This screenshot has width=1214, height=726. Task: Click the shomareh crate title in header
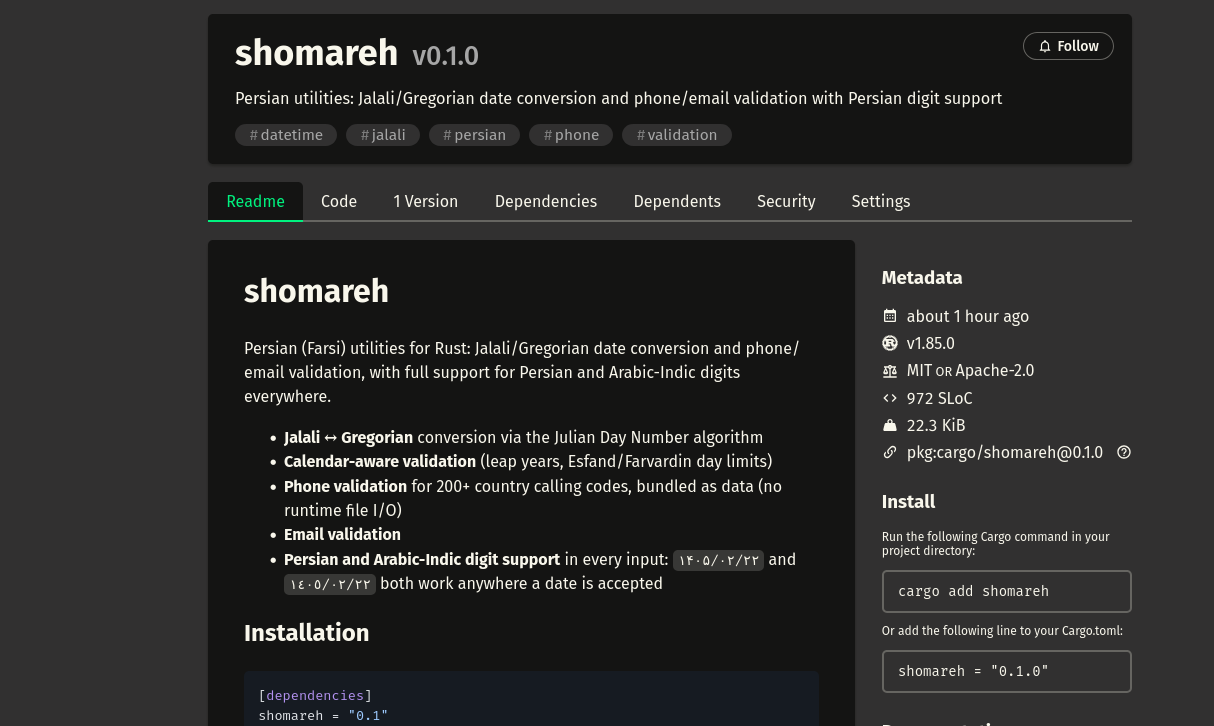[x=316, y=53]
